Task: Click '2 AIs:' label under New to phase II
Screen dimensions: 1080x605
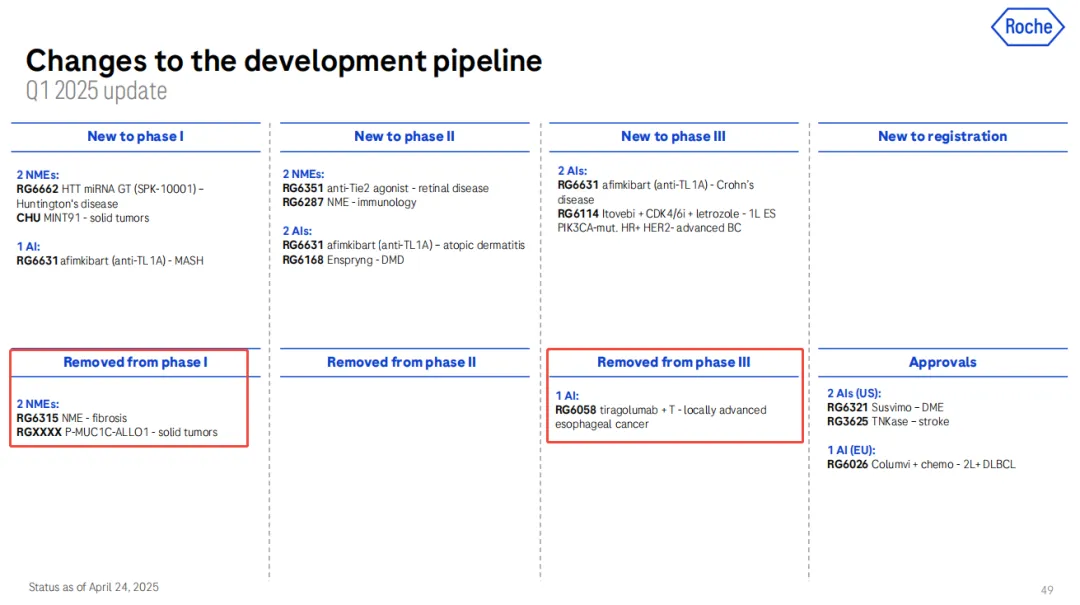Action: (297, 231)
